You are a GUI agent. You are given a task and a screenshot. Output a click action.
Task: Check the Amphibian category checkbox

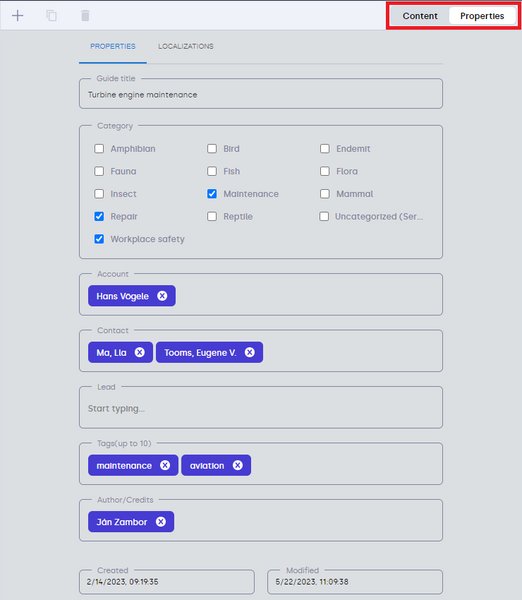[99, 148]
